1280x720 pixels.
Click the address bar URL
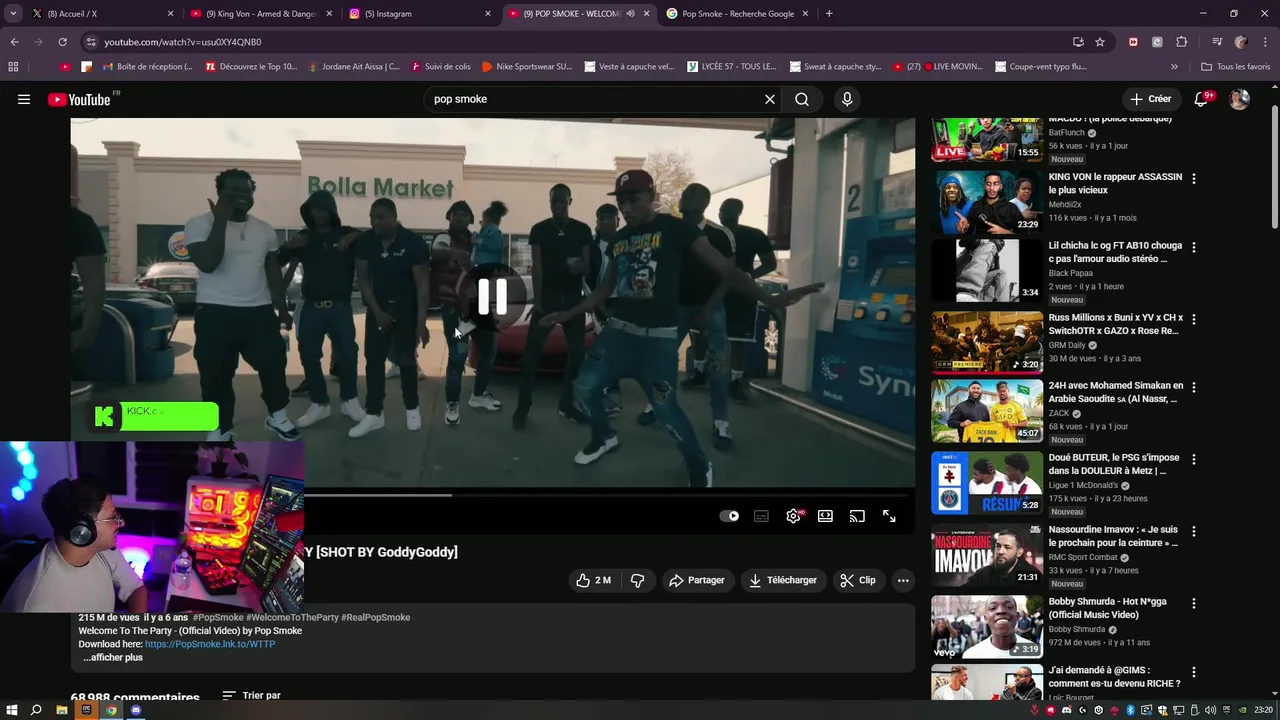183,42
